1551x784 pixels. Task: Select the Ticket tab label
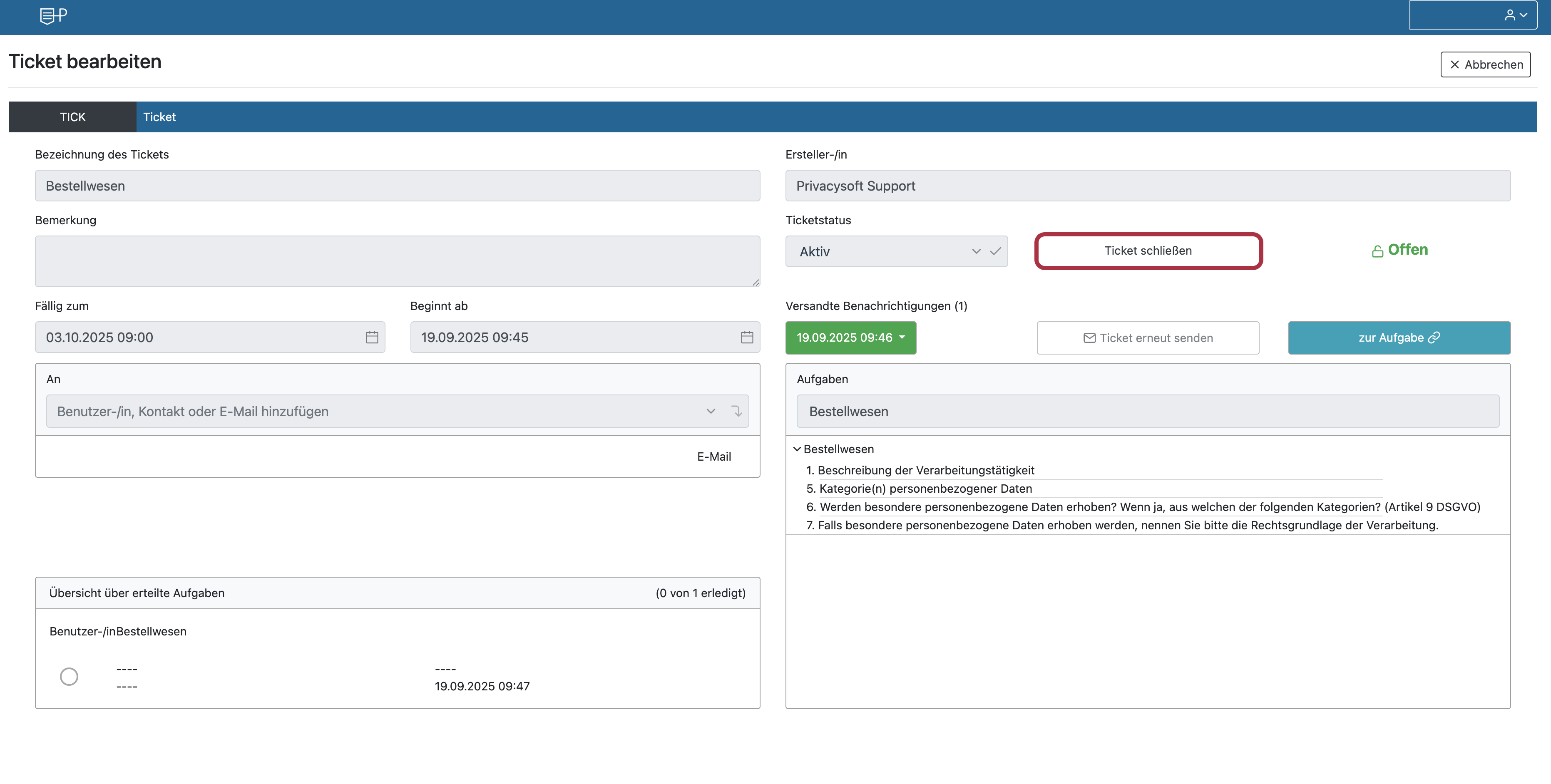(x=159, y=117)
